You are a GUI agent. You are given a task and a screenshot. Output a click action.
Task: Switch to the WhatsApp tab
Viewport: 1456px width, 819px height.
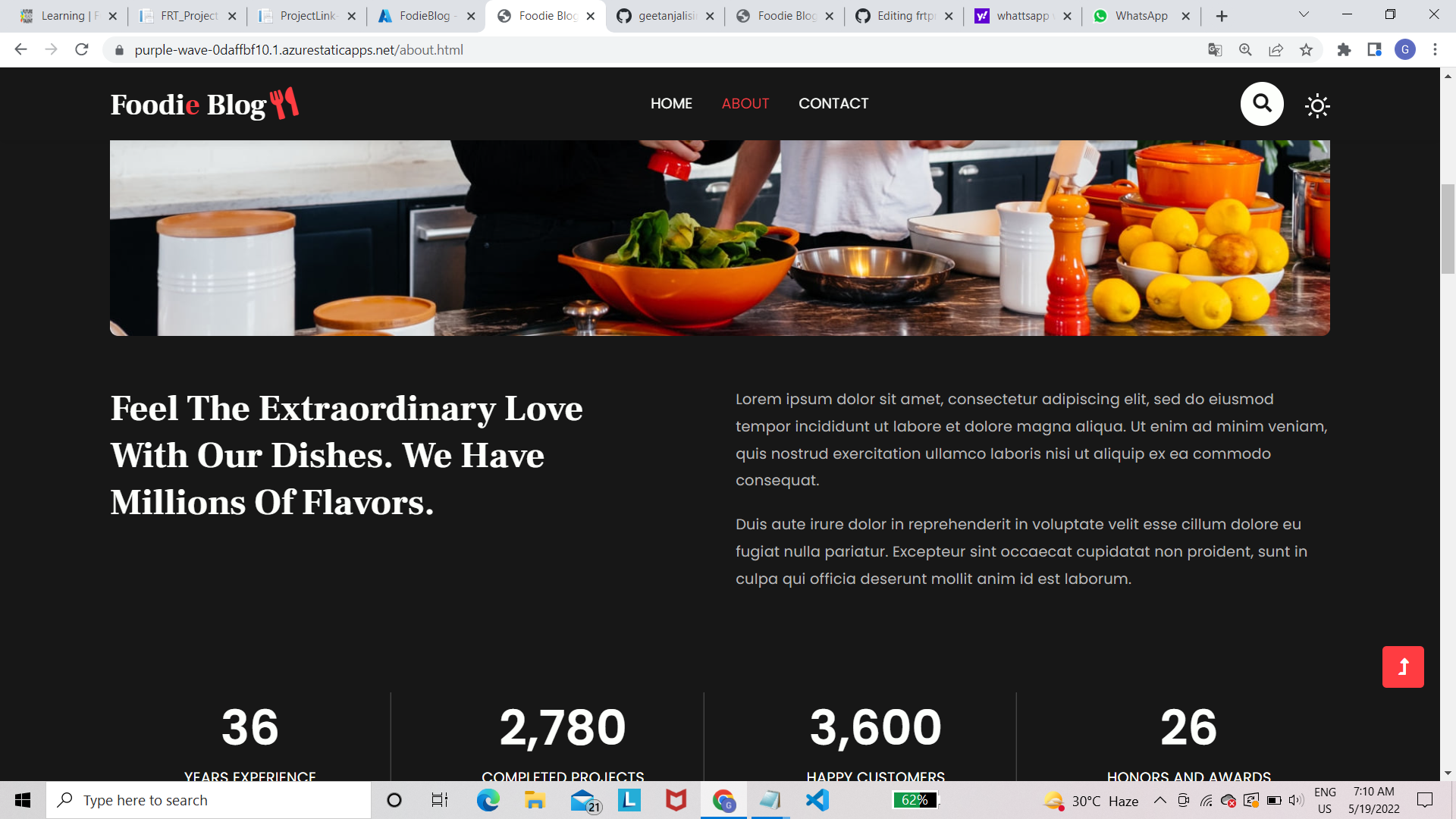point(1141,16)
